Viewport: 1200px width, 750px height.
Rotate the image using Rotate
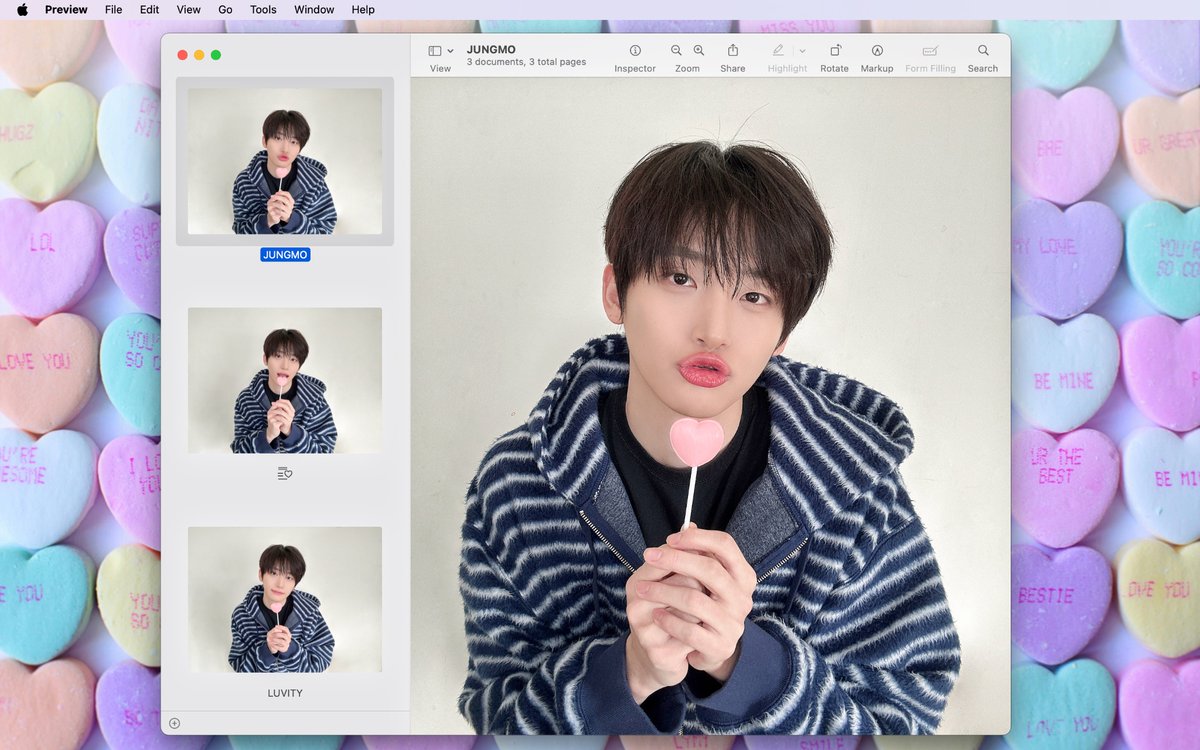[x=834, y=50]
